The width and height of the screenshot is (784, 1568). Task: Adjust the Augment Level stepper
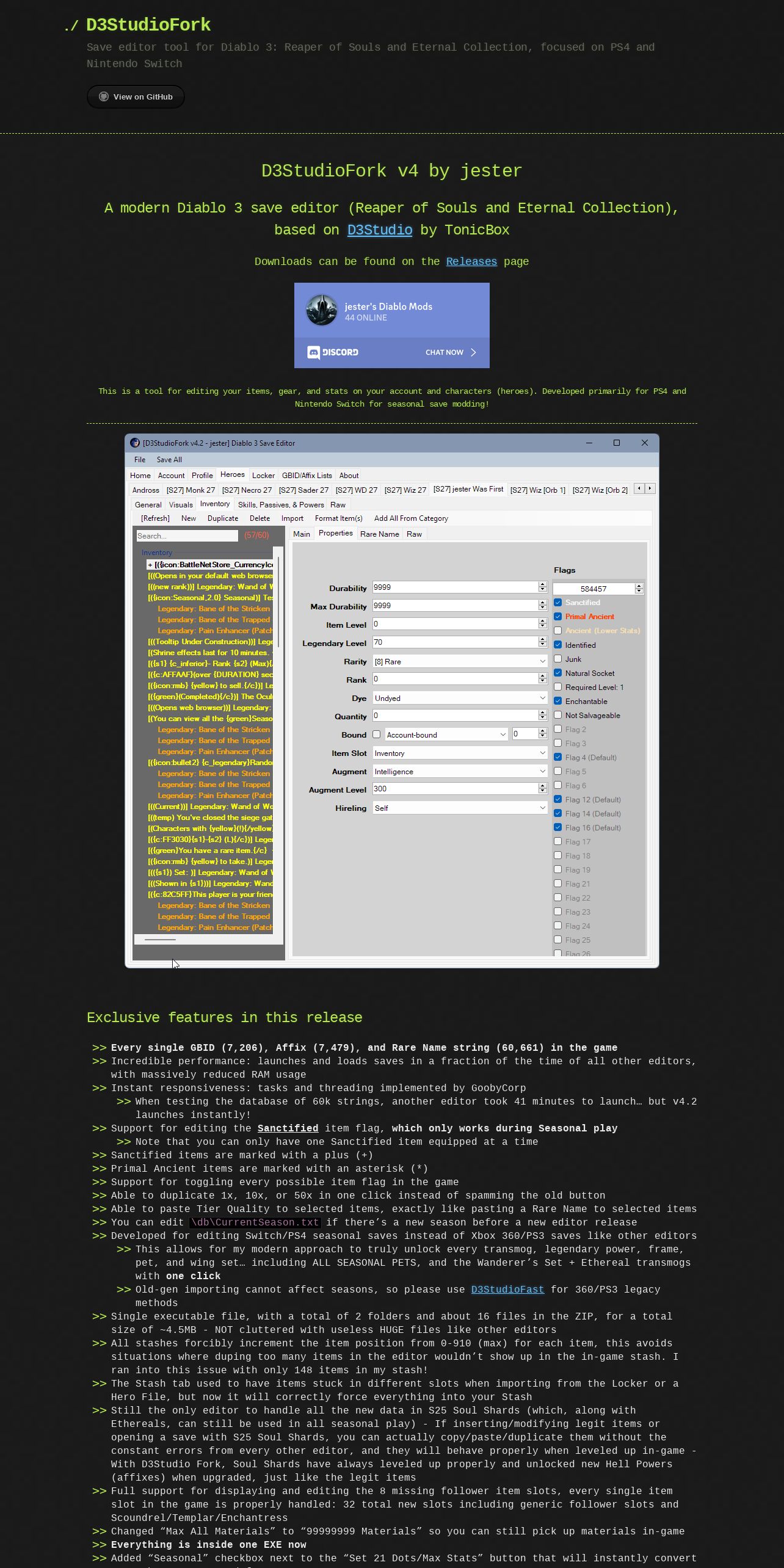tap(542, 789)
